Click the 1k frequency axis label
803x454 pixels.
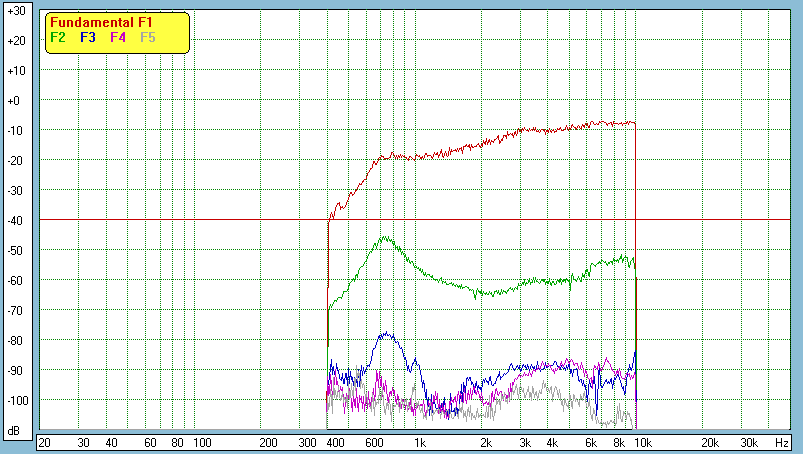(420, 442)
